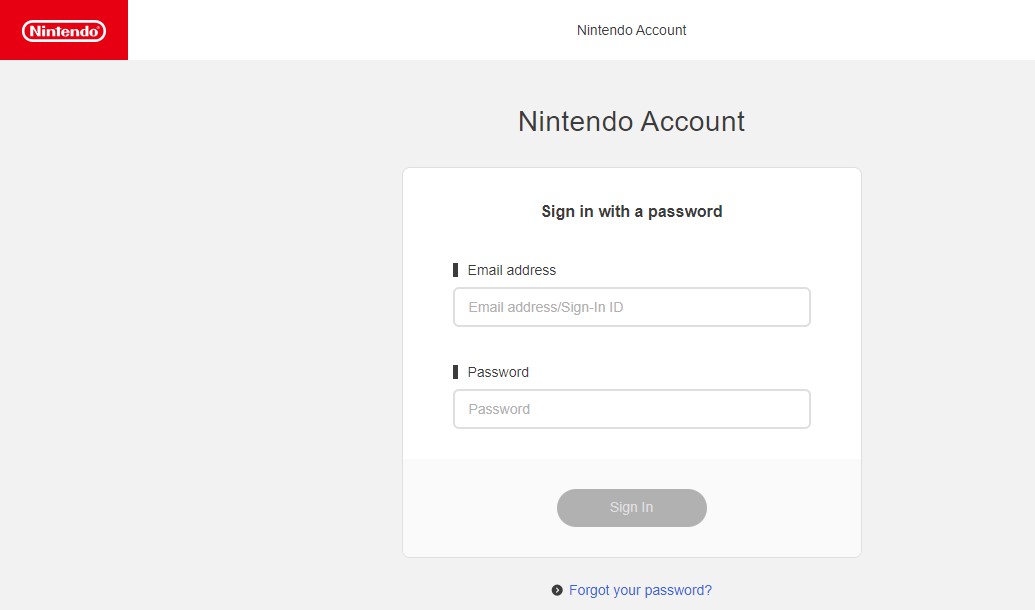This screenshot has width=1035, height=610.
Task: Click inside the Email address/Sign-In ID field
Action: 631,306
